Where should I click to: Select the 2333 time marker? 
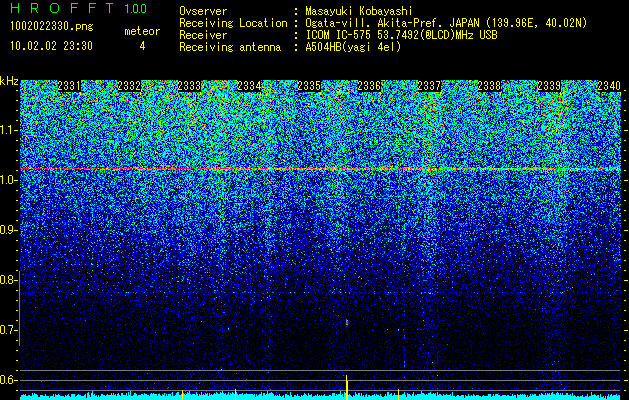pyautogui.click(x=189, y=86)
